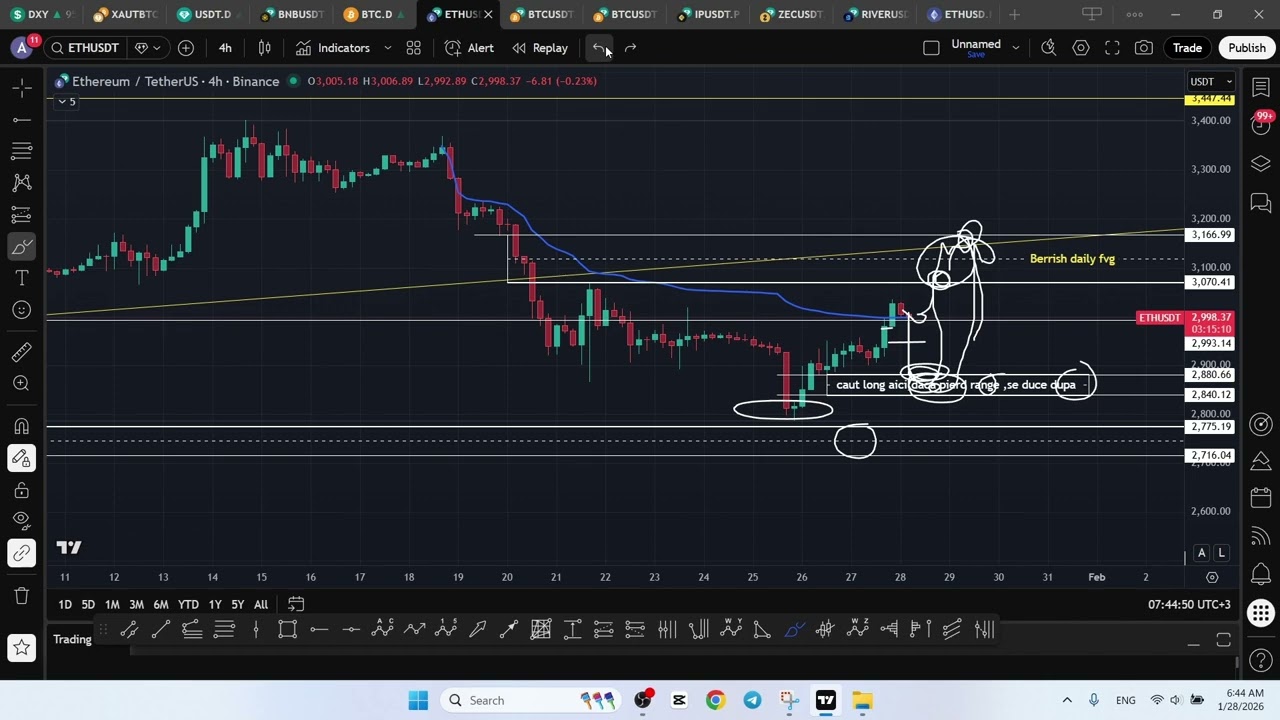
Task: Toggle log scale L button
Action: click(1221, 553)
